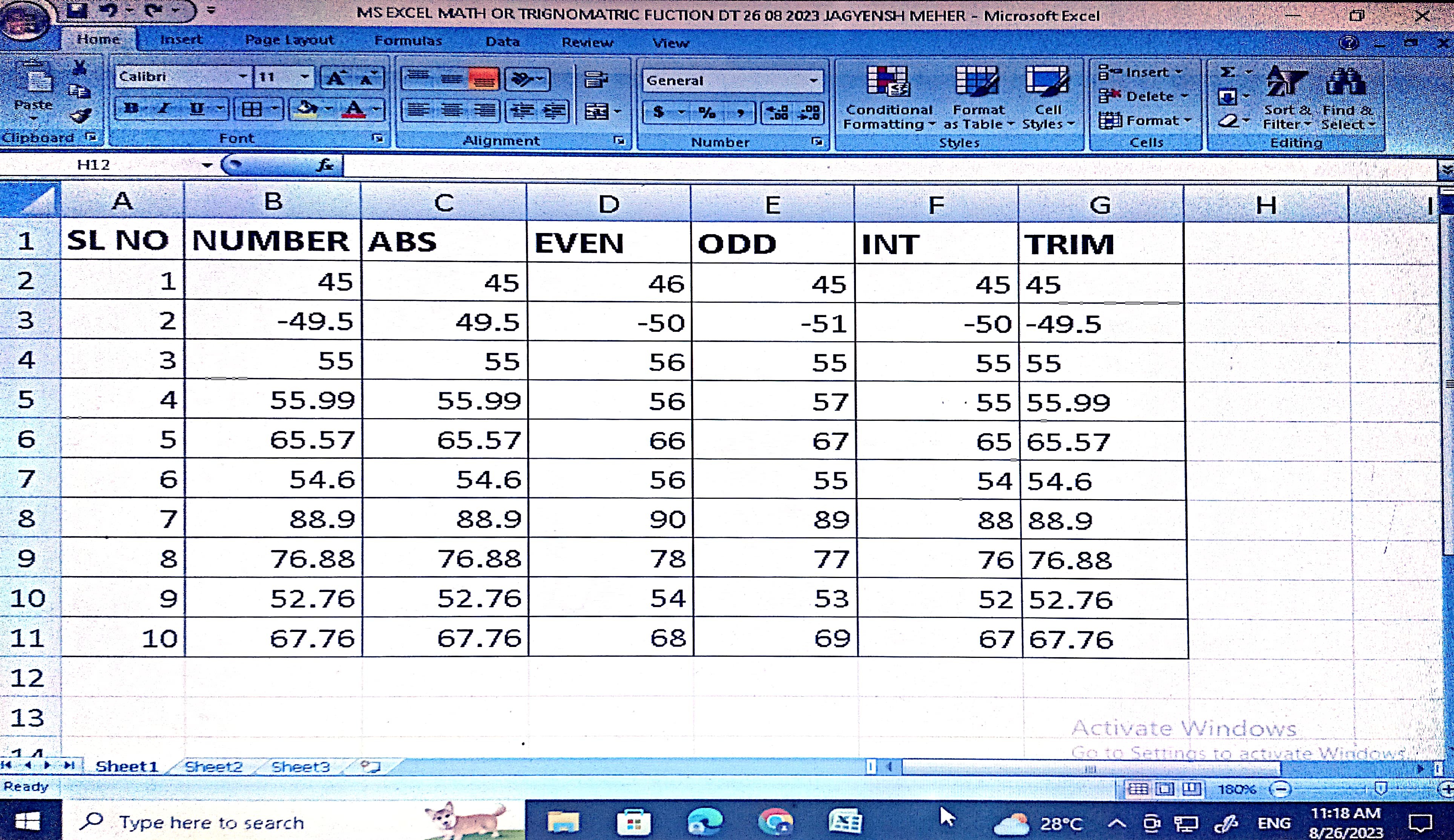The image size is (1454, 840).
Task: Switch to Page Layout view button
Action: [1165, 788]
